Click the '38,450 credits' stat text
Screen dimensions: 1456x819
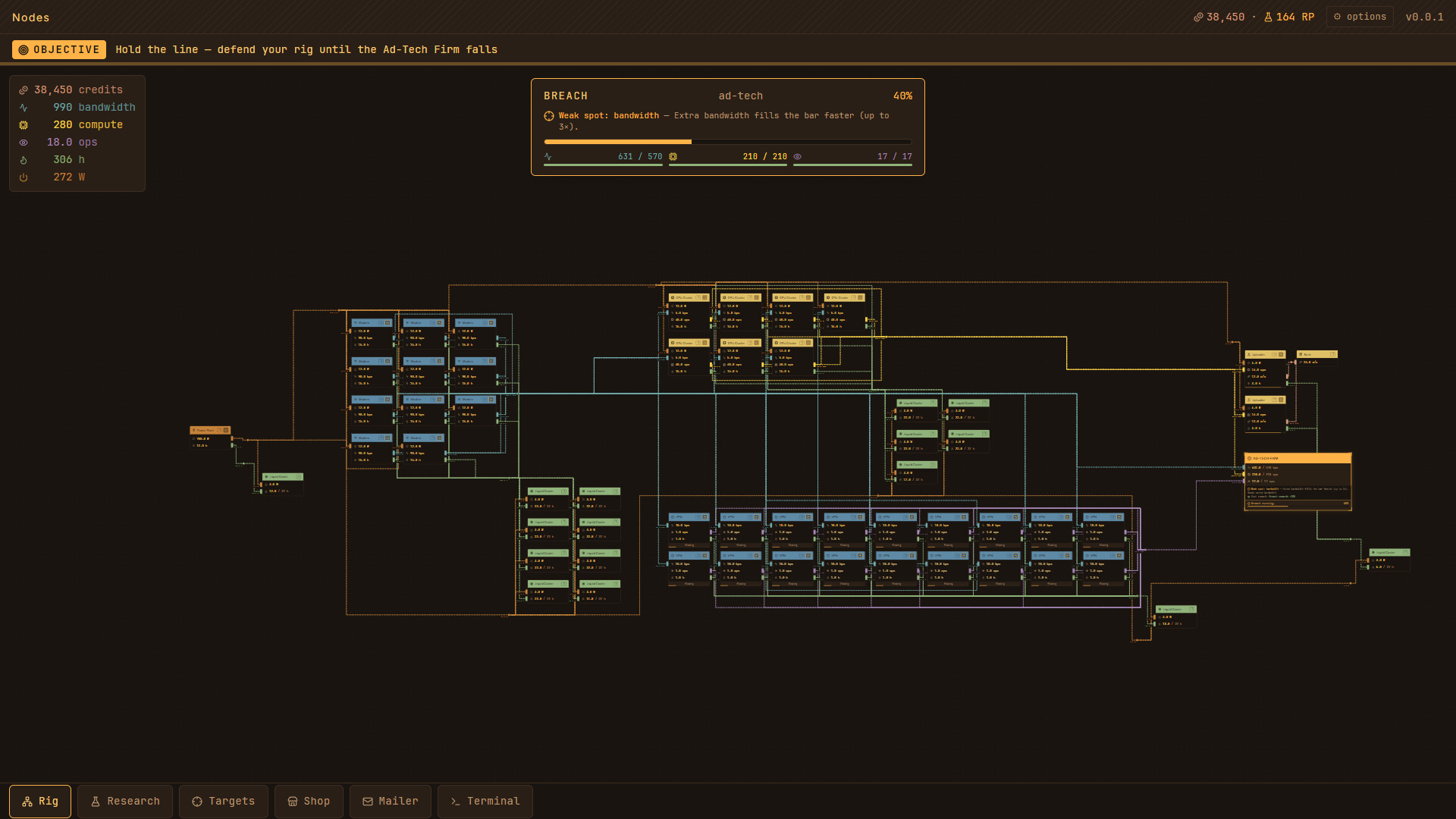click(x=78, y=90)
